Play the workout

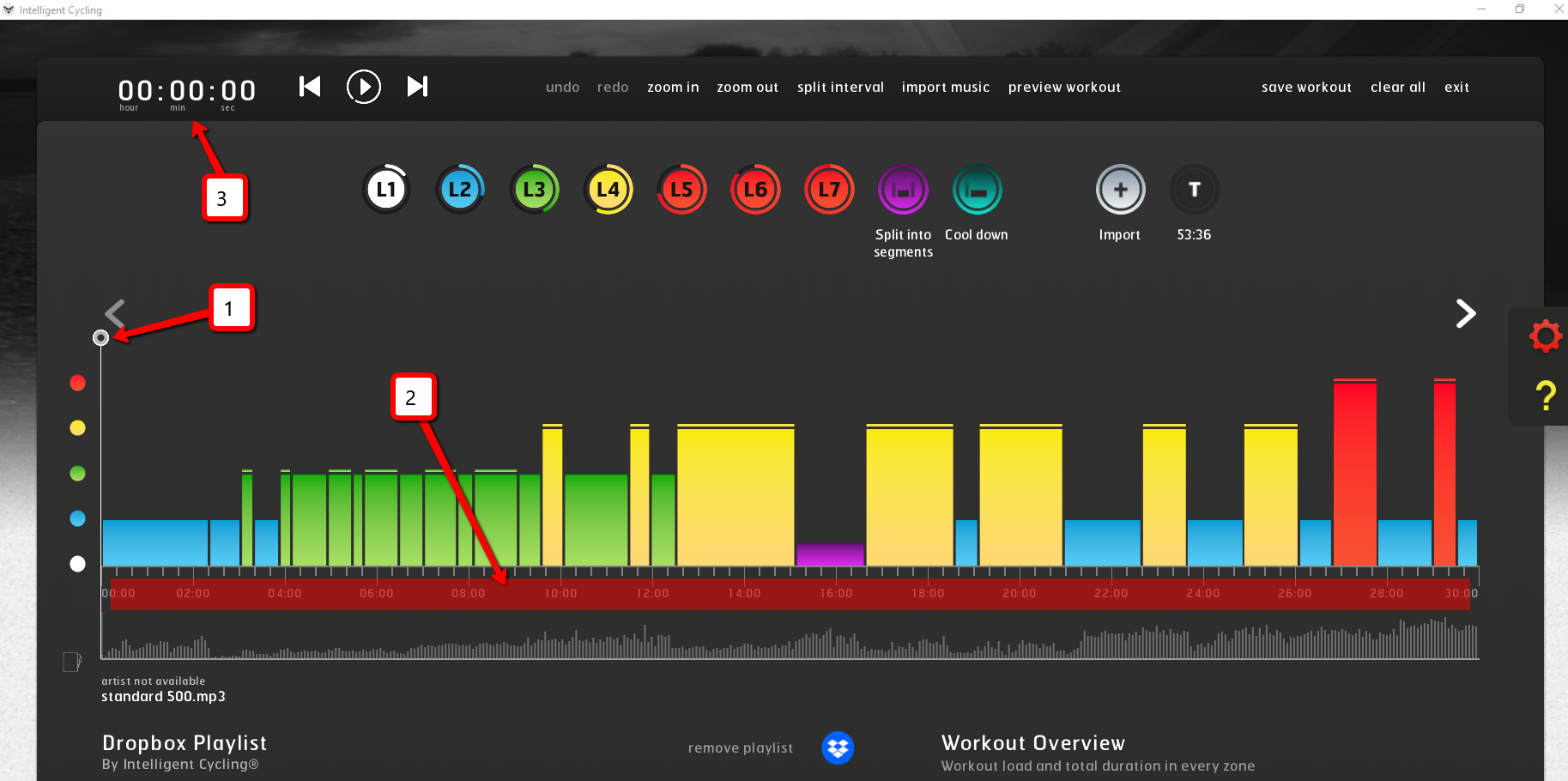click(364, 87)
